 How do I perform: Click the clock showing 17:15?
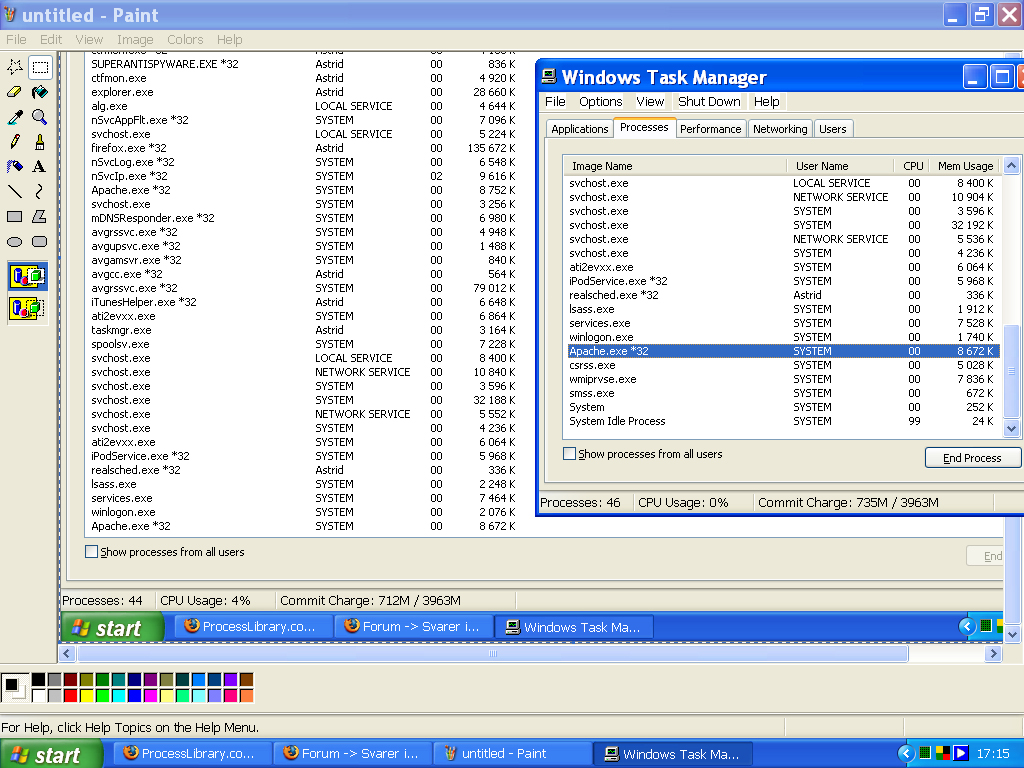coord(993,754)
